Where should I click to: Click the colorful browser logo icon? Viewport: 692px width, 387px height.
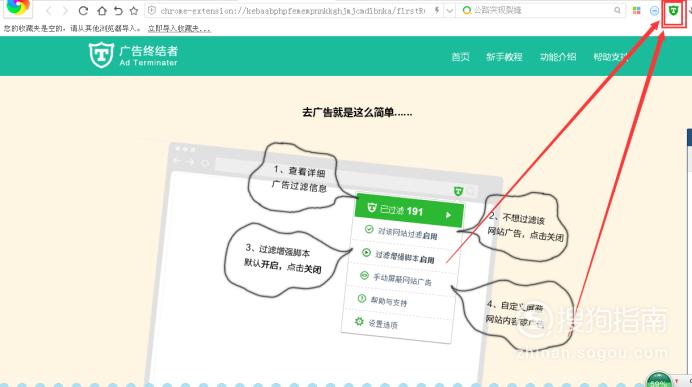point(17,7)
